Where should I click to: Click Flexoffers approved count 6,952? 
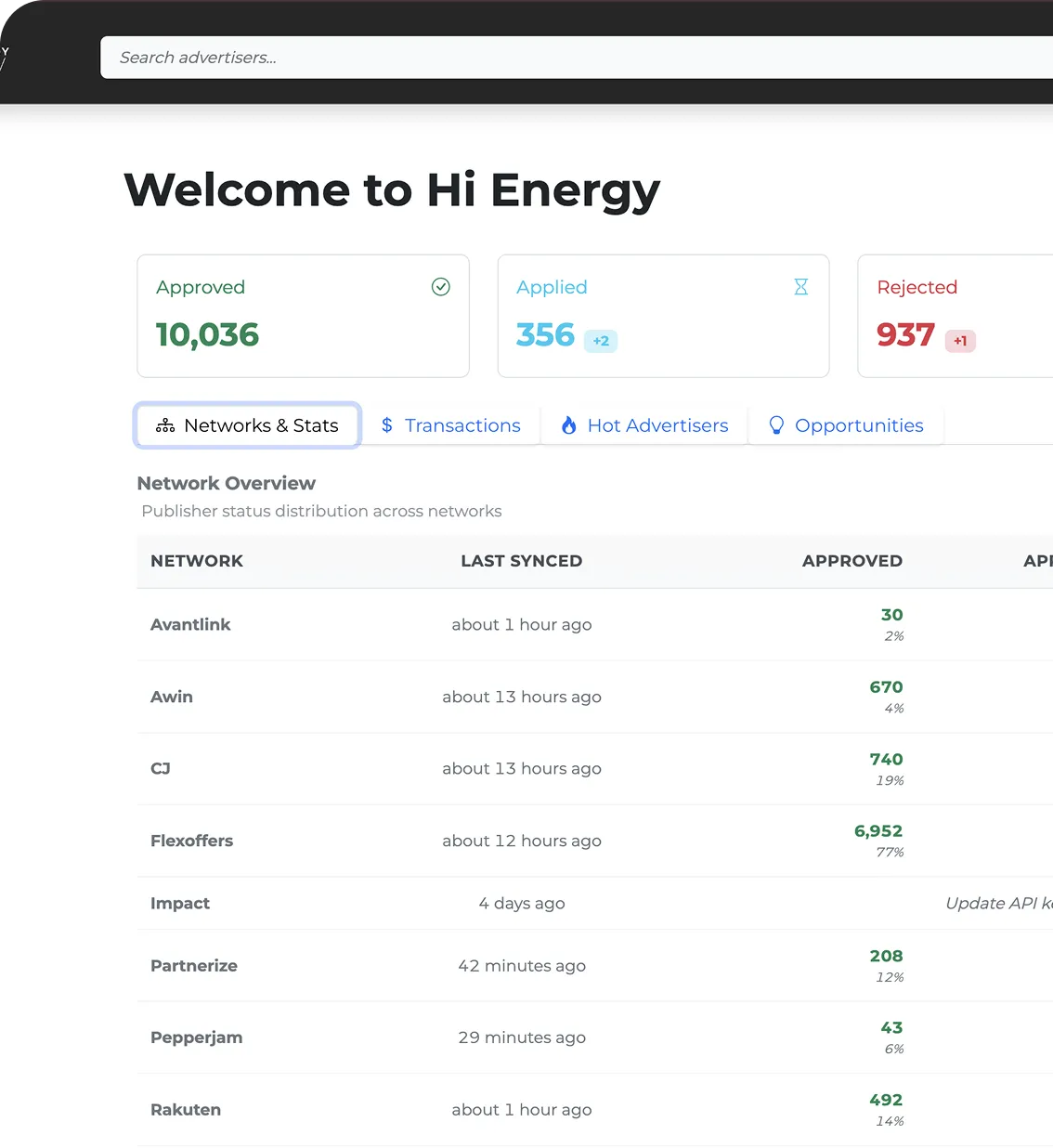pos(878,831)
